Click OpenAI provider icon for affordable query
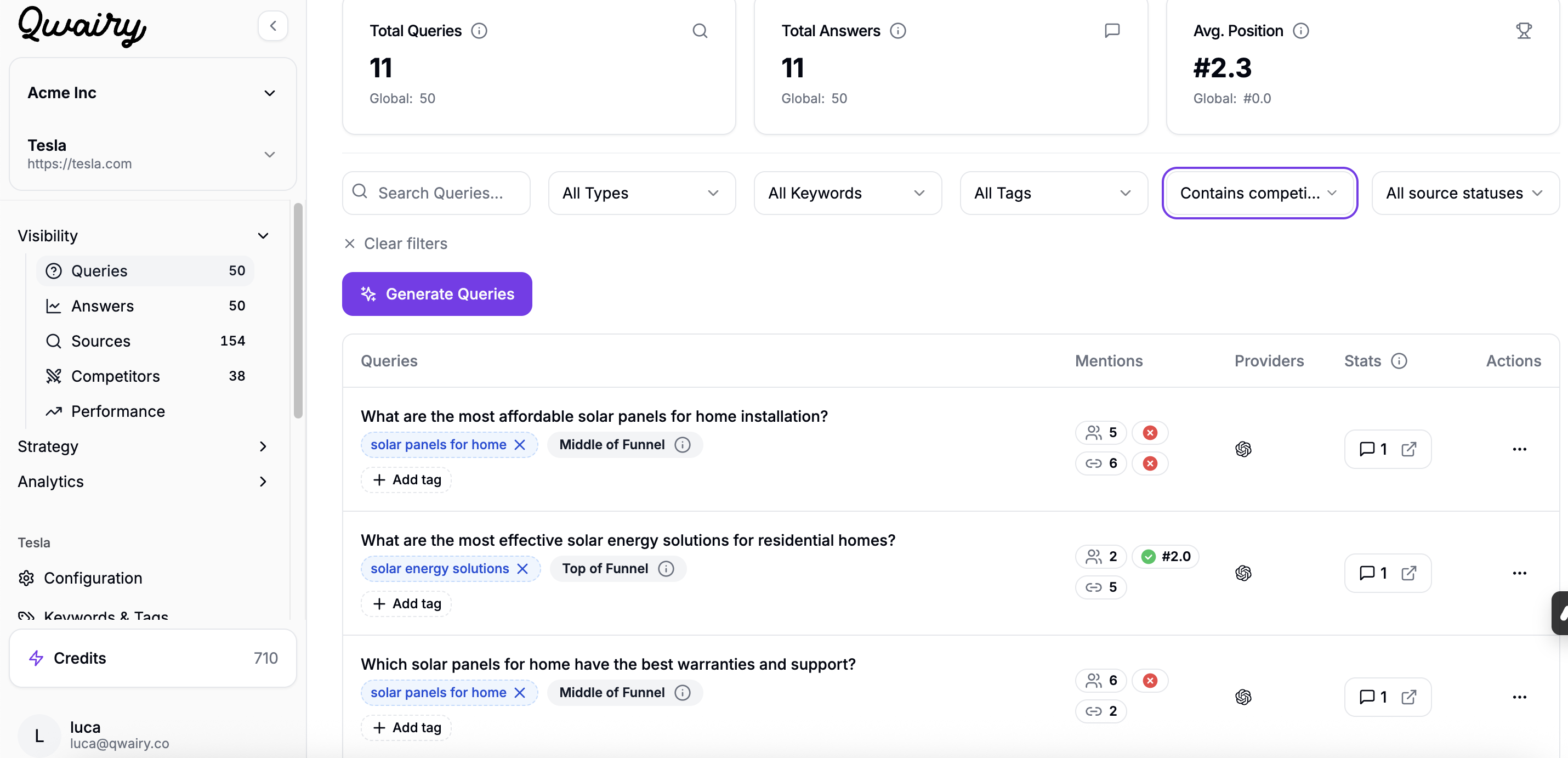 1243,449
